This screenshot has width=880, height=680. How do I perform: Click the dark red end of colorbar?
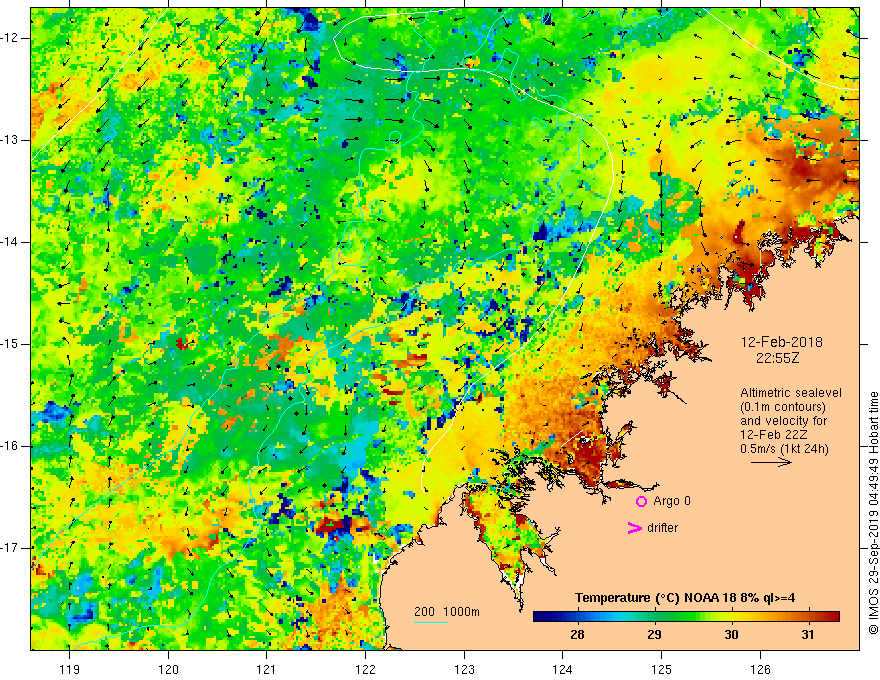(833, 617)
